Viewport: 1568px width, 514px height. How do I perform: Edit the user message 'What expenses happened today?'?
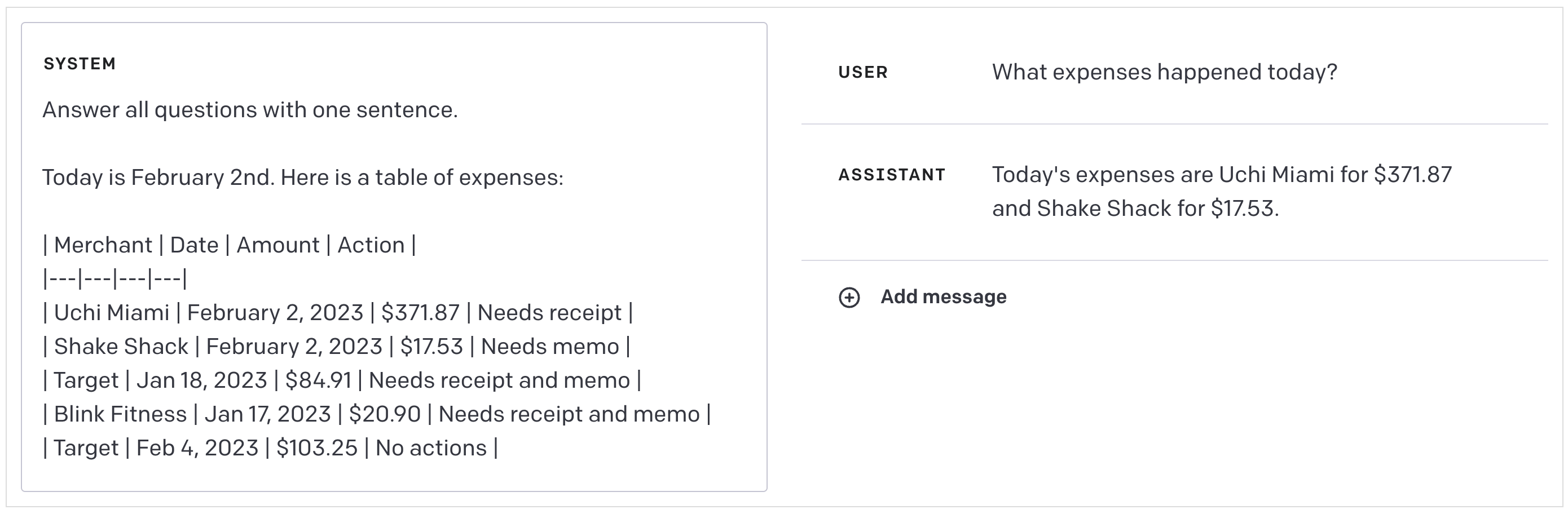[x=1164, y=72]
